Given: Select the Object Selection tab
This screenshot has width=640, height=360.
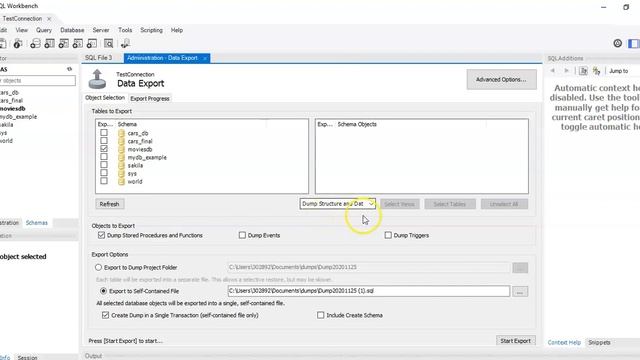Looking at the screenshot, I should [x=105, y=98].
